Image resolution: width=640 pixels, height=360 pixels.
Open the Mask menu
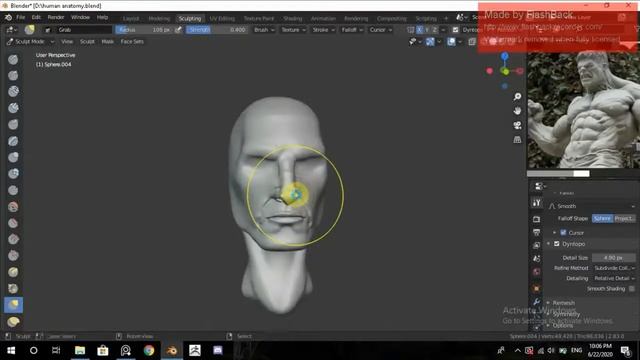click(107, 42)
